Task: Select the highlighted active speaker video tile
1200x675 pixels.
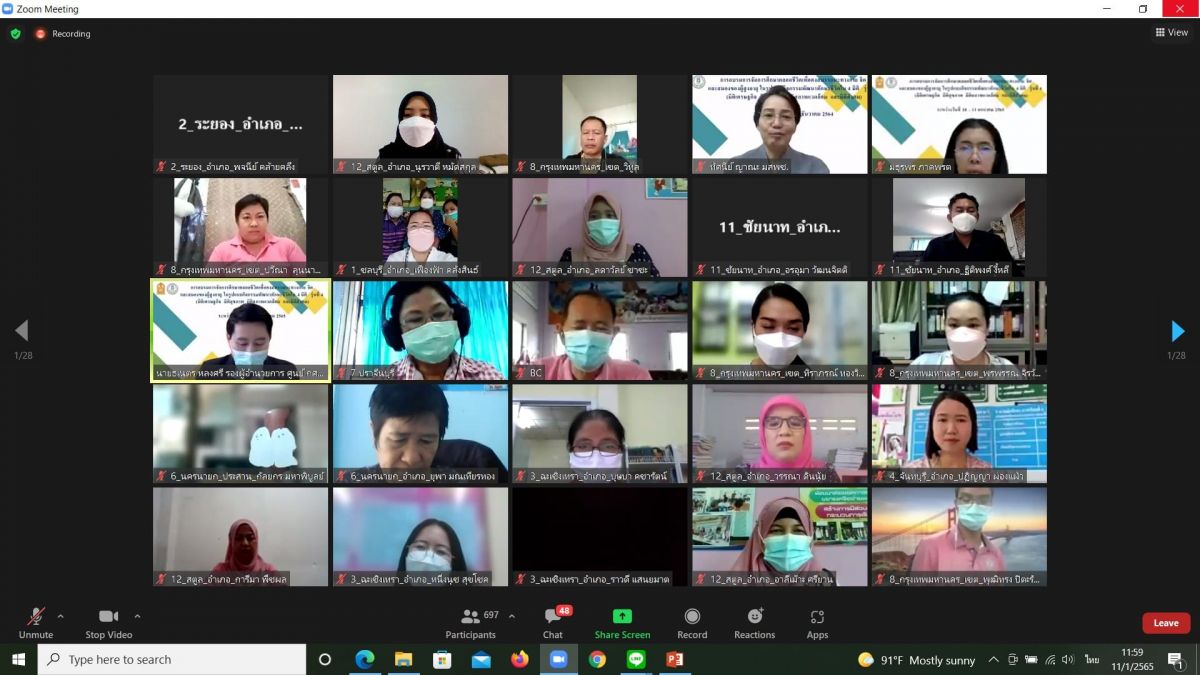Action: point(240,331)
